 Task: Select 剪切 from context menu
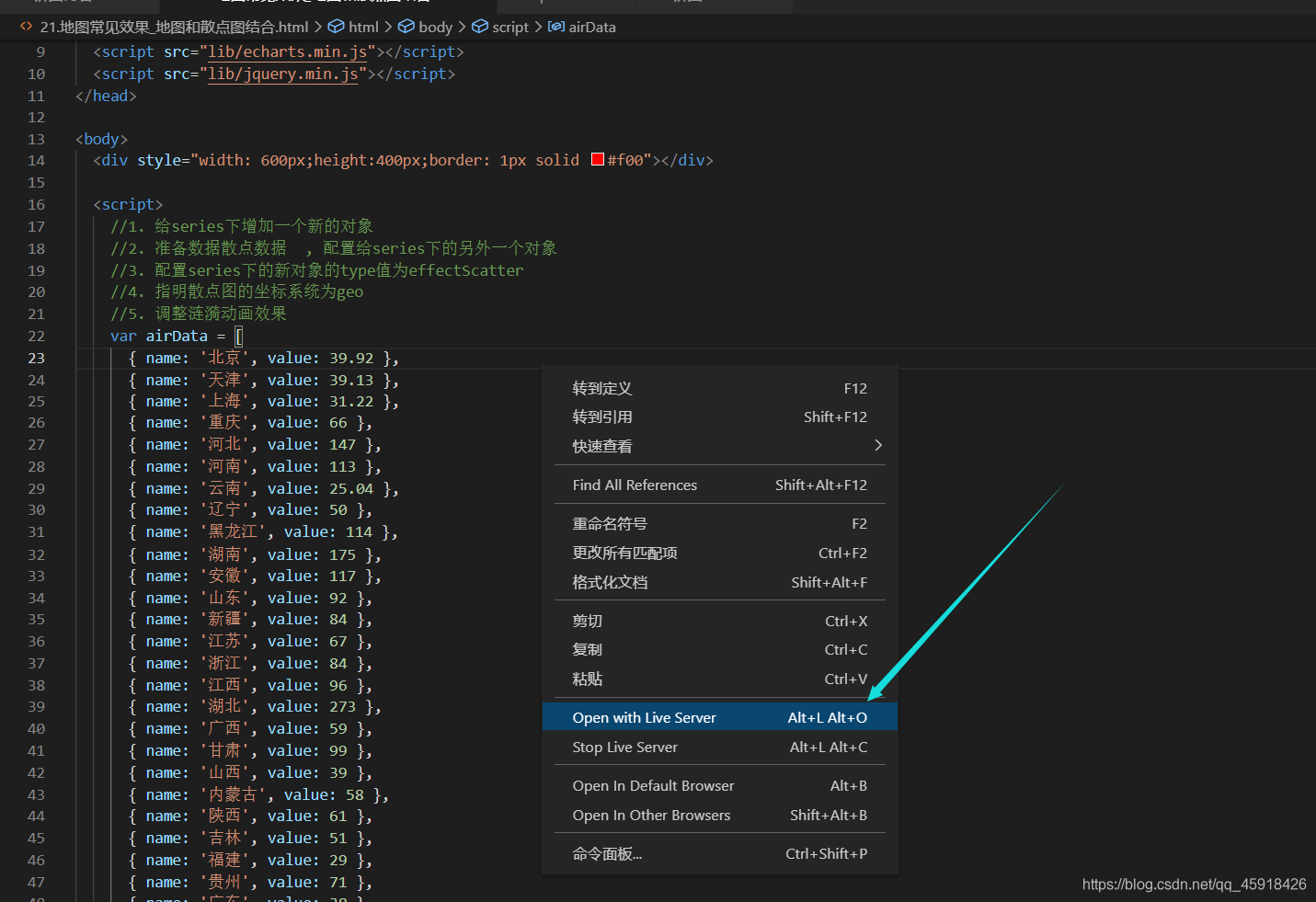coord(720,621)
